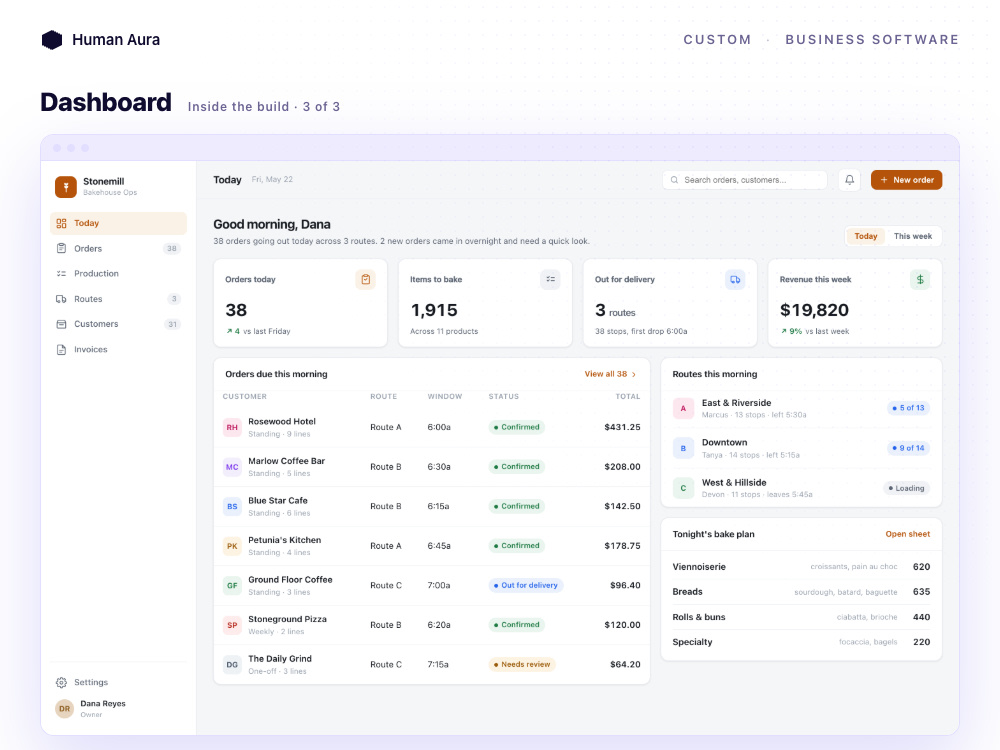Click the Specialty count 220
Image resolution: width=1000 pixels, height=750 pixels.
pos(922,642)
